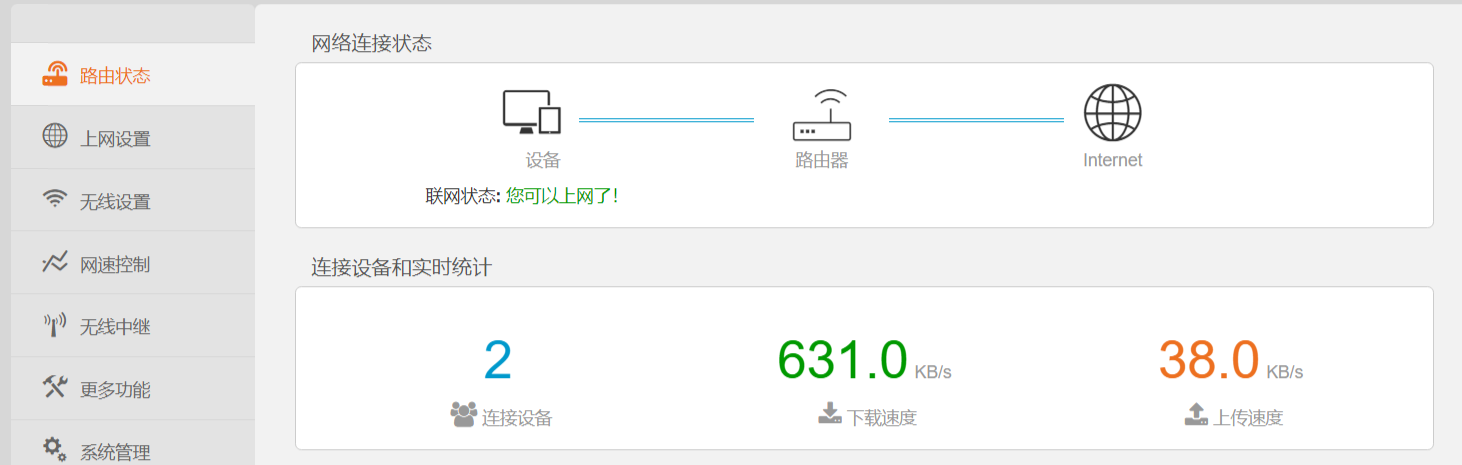Click the line between 设备 and 路由器

point(666,120)
